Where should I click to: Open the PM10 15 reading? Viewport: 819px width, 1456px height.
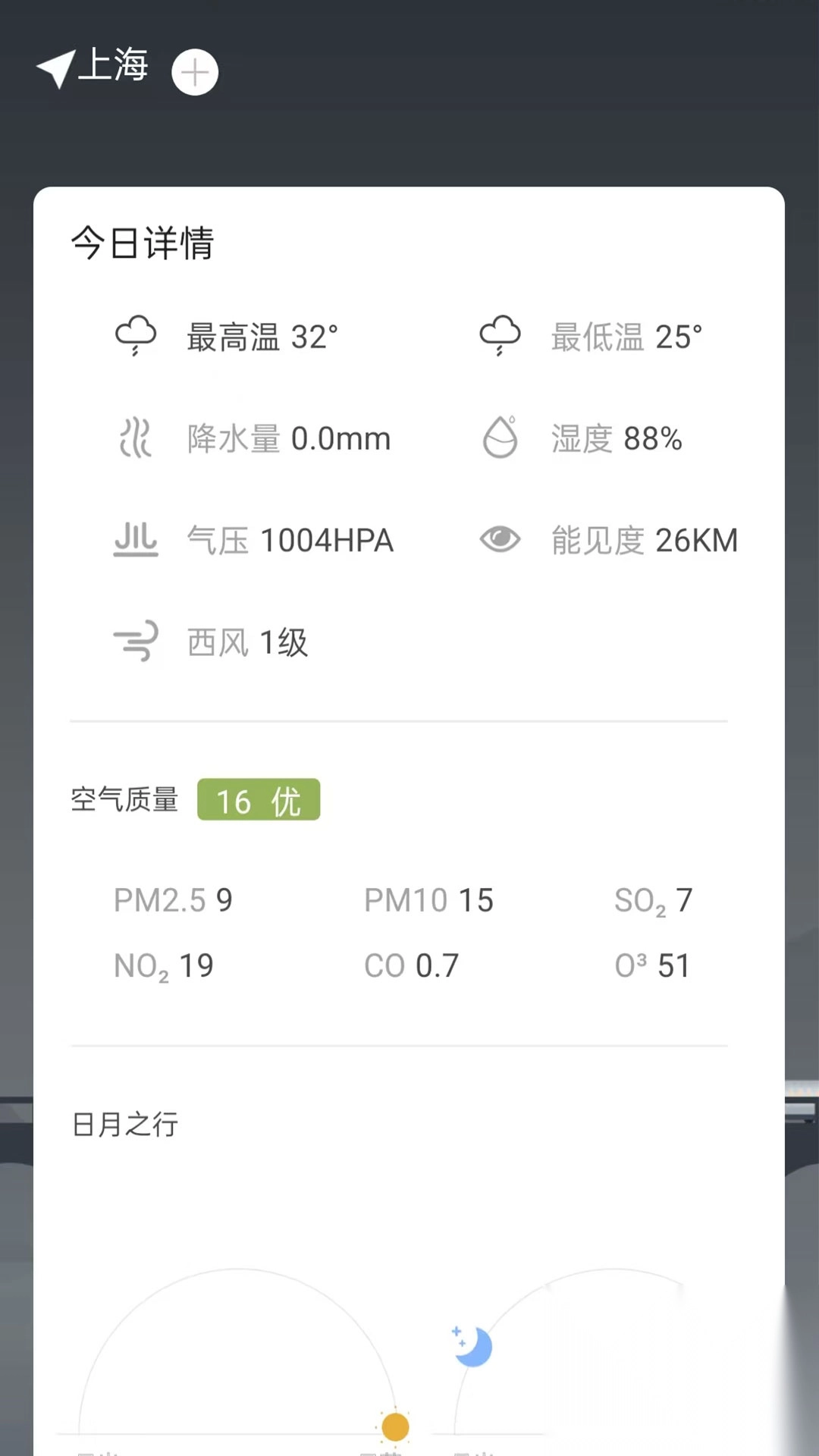pos(428,900)
